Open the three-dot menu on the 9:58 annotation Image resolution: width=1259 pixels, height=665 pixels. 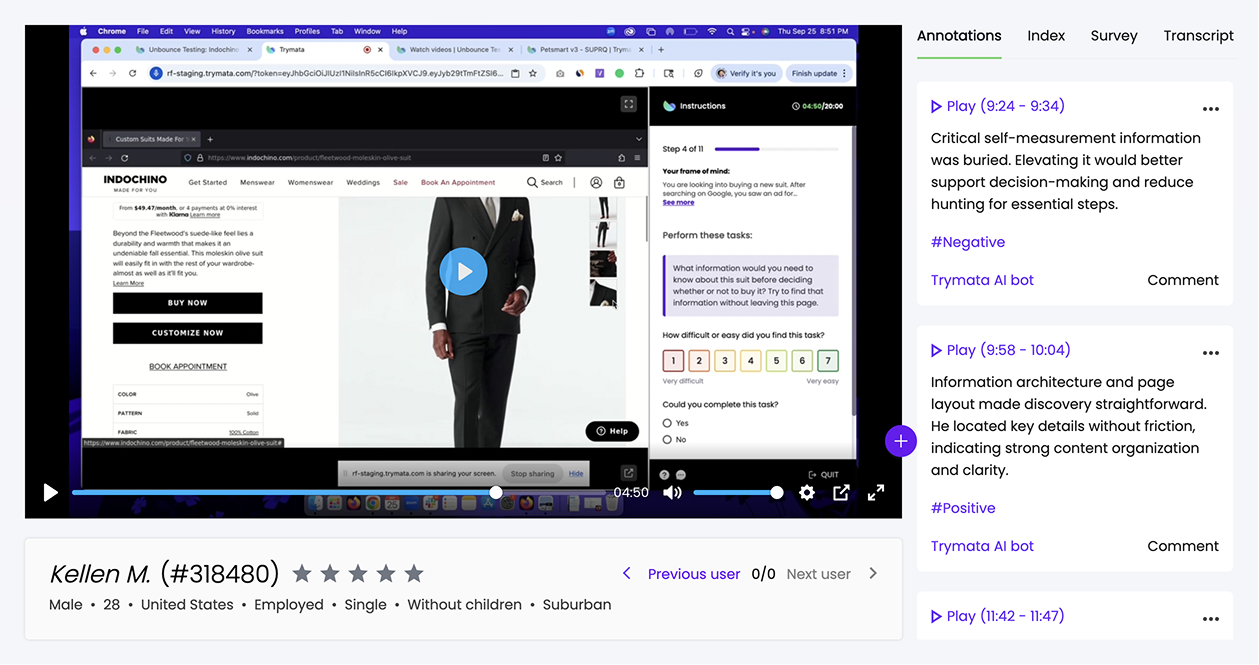coord(1210,353)
